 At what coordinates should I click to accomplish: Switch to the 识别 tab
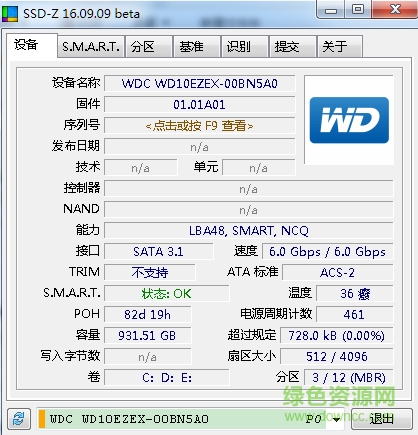(x=245, y=47)
